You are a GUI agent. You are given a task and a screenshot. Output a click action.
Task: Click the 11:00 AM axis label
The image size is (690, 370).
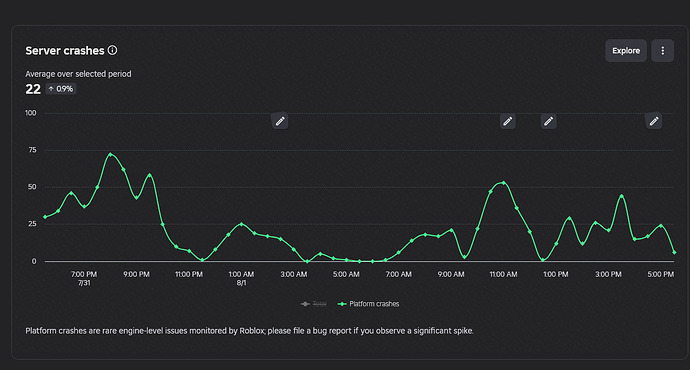pyautogui.click(x=503, y=275)
